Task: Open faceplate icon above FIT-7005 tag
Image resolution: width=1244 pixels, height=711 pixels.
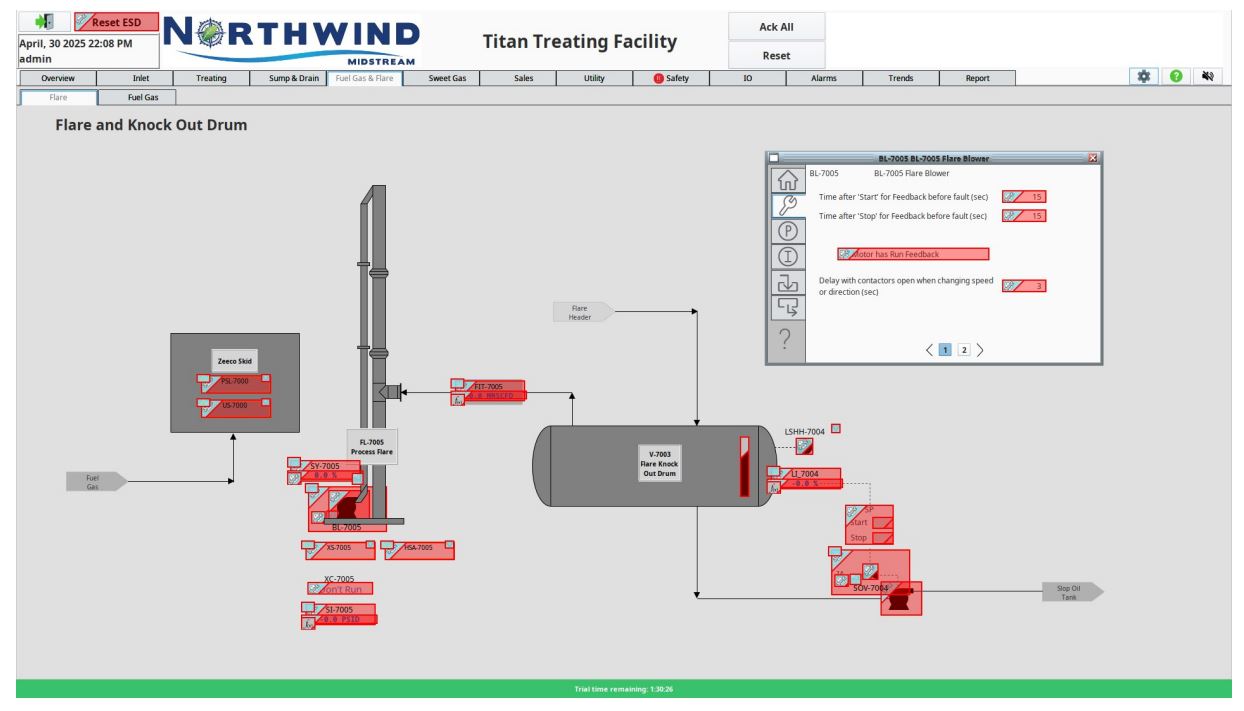Action: [x=458, y=384]
